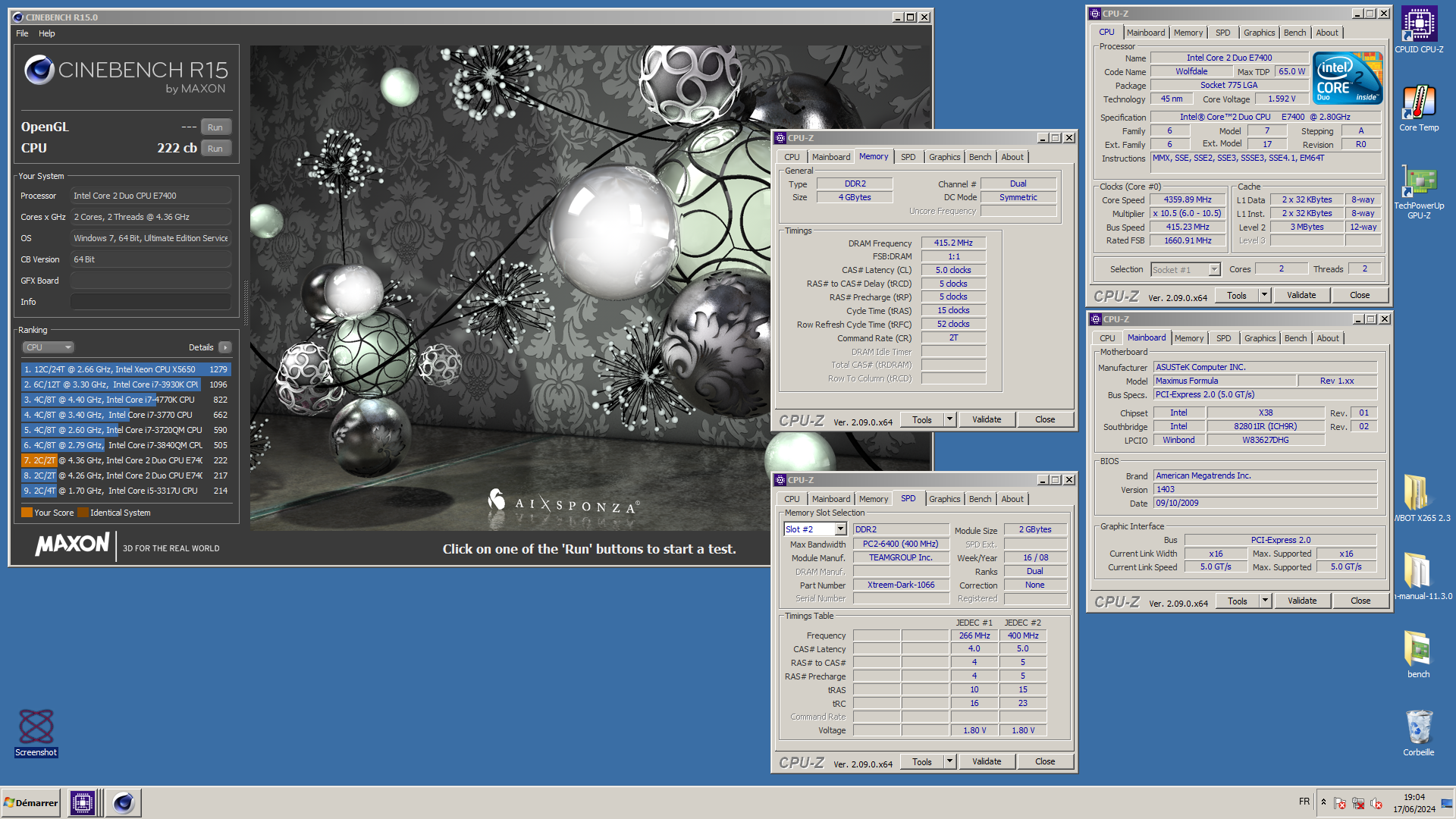Click Close in the CPU-tab CPU-Z window
The width and height of the screenshot is (1456, 819).
pyautogui.click(x=1360, y=295)
